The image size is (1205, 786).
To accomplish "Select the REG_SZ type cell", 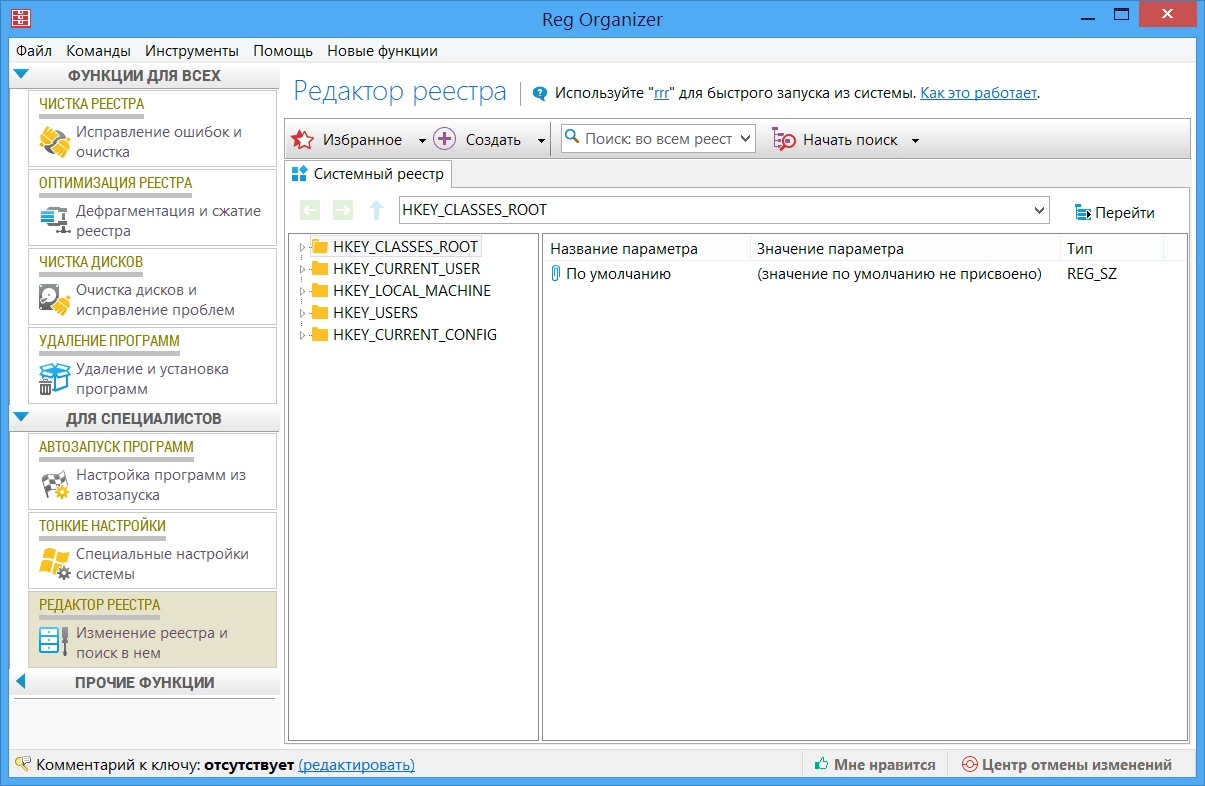I will (1092, 274).
